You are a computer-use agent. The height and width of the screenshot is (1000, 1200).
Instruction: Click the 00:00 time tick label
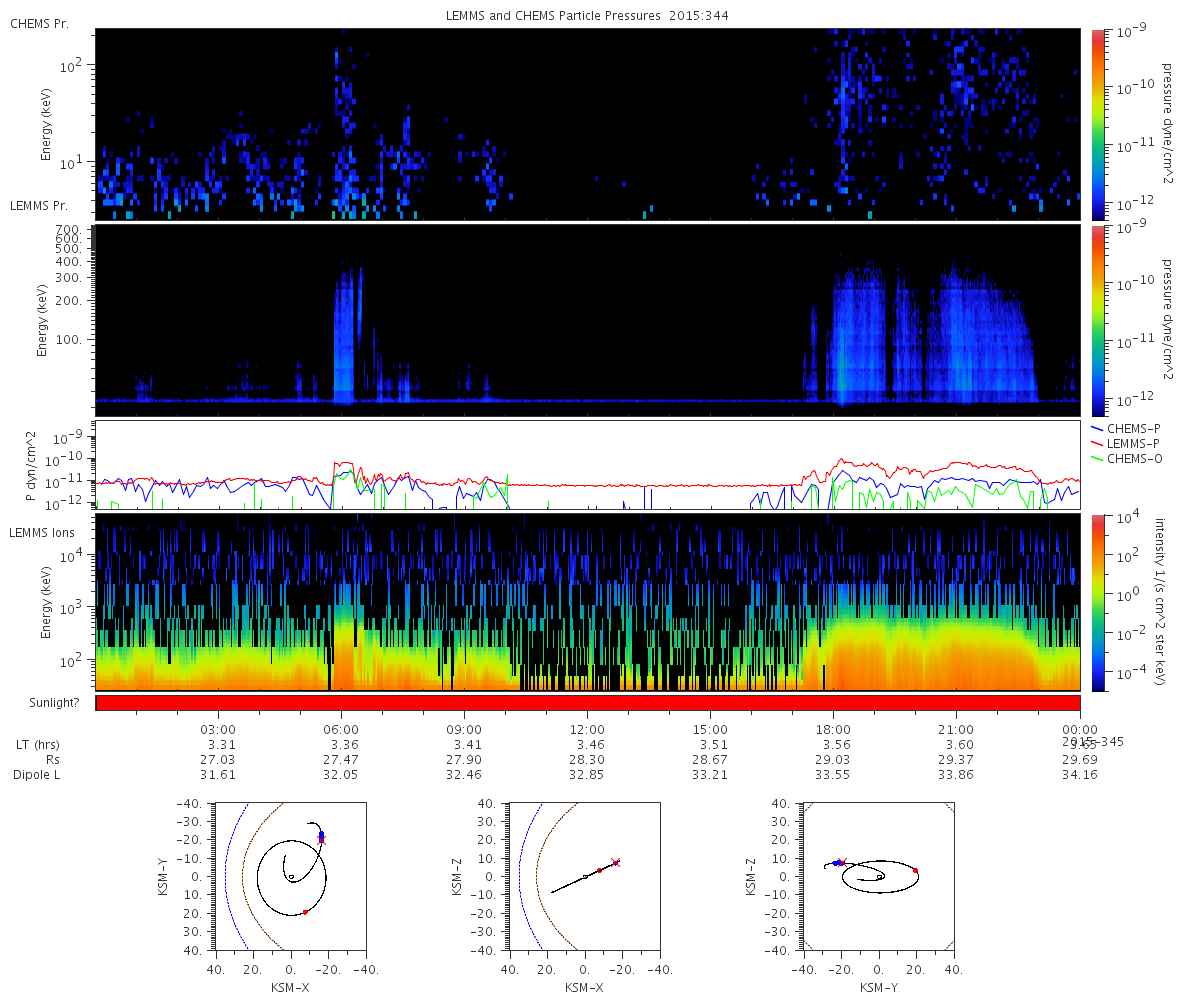[x=1080, y=729]
